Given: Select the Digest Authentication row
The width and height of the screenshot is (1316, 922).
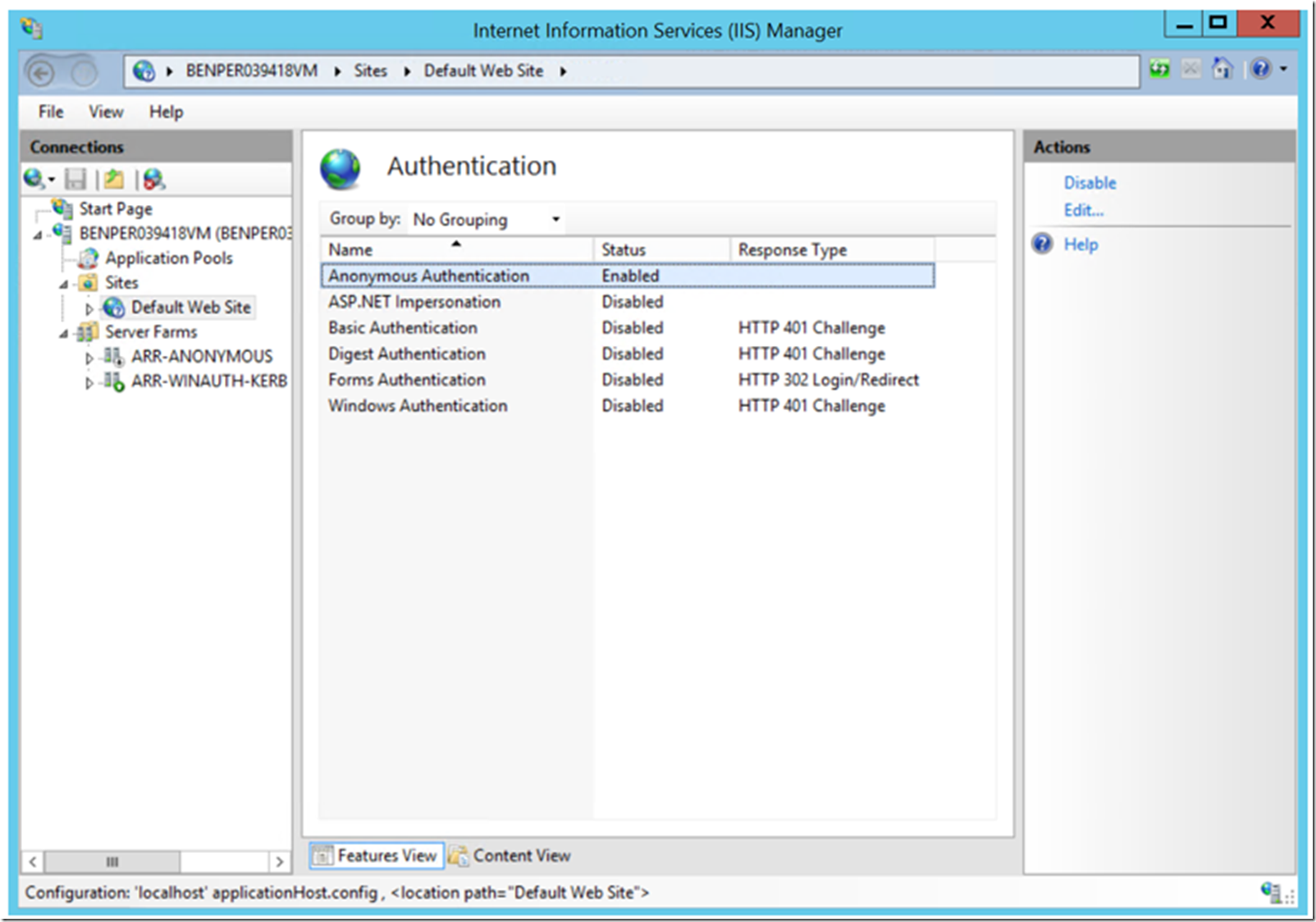Looking at the screenshot, I should click(x=628, y=354).
